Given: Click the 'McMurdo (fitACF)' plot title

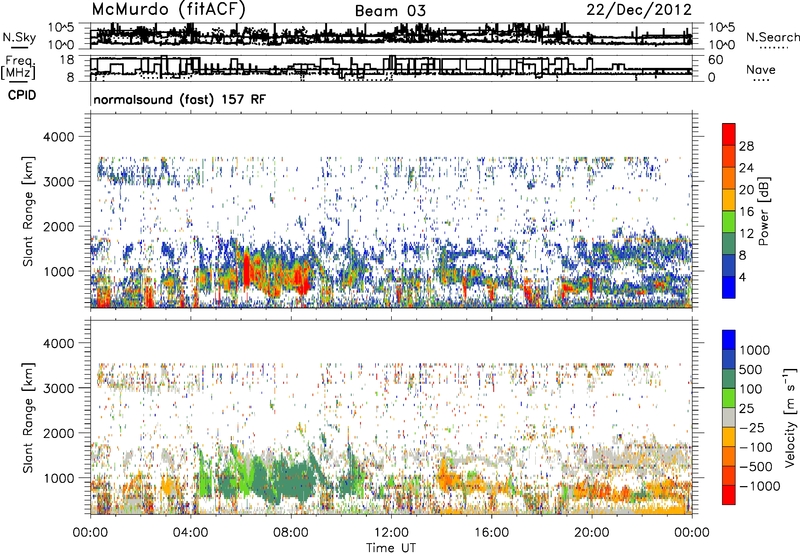Looking at the screenshot, I should (168, 9).
